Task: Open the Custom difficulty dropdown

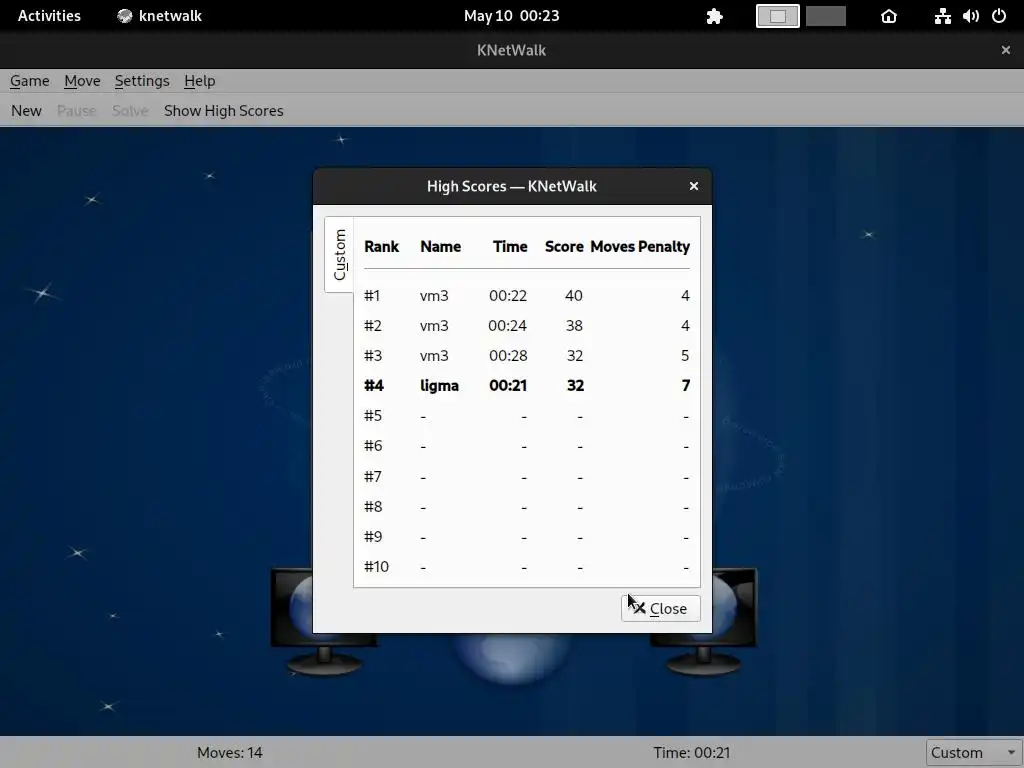Action: 974,752
